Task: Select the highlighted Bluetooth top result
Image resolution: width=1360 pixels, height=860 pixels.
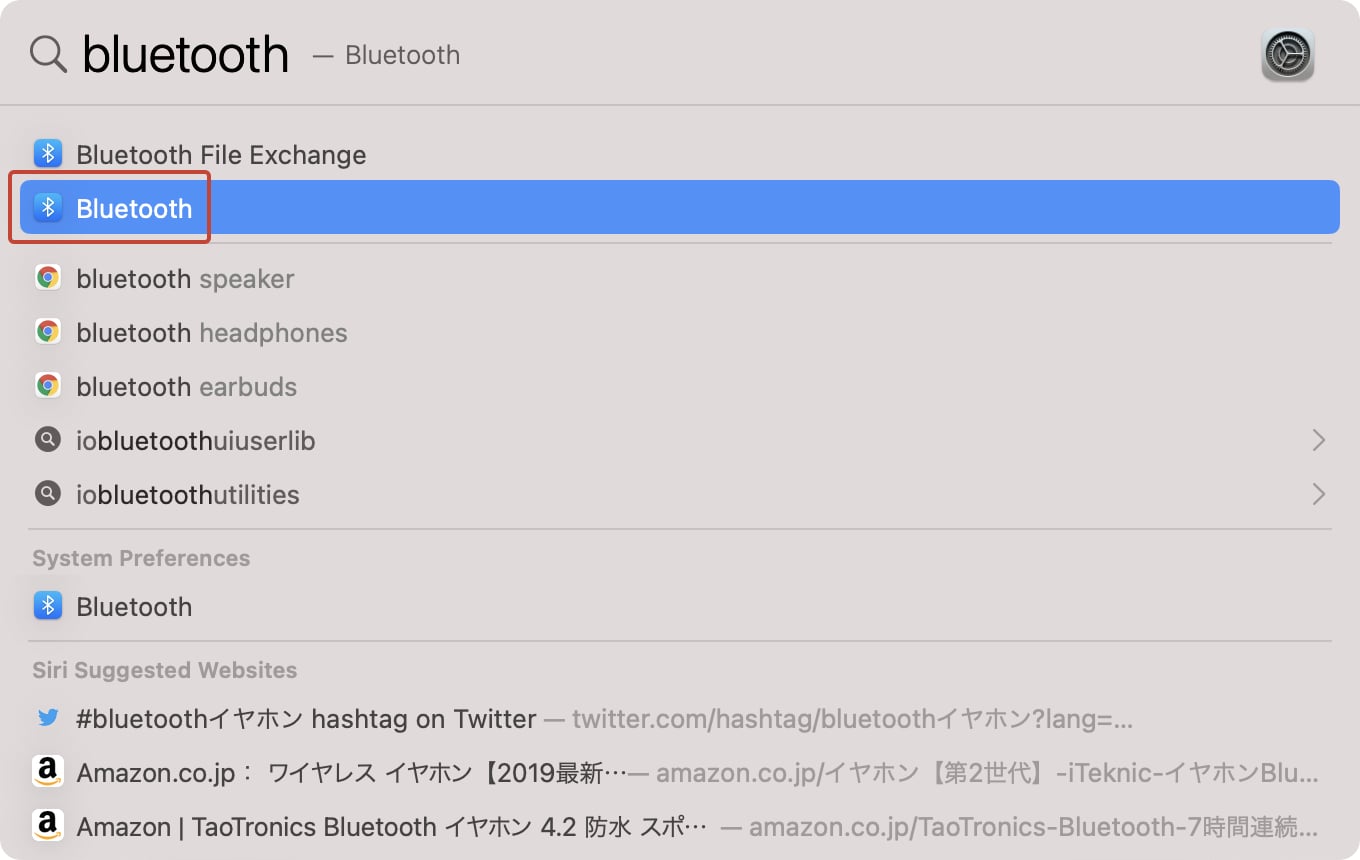Action: point(134,208)
